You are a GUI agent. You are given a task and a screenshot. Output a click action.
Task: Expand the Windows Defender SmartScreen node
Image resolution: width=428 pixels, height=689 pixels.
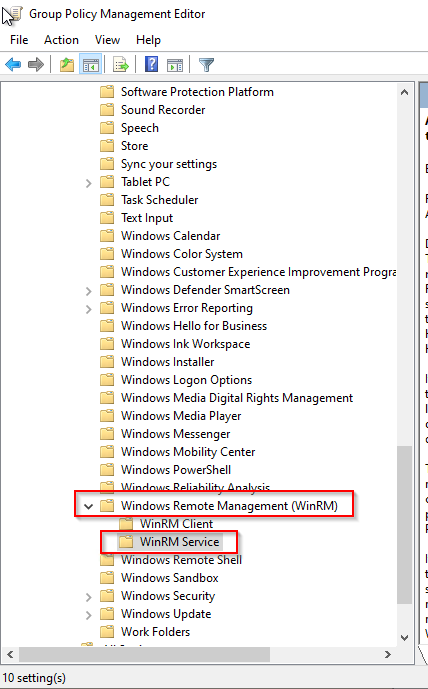point(88,291)
